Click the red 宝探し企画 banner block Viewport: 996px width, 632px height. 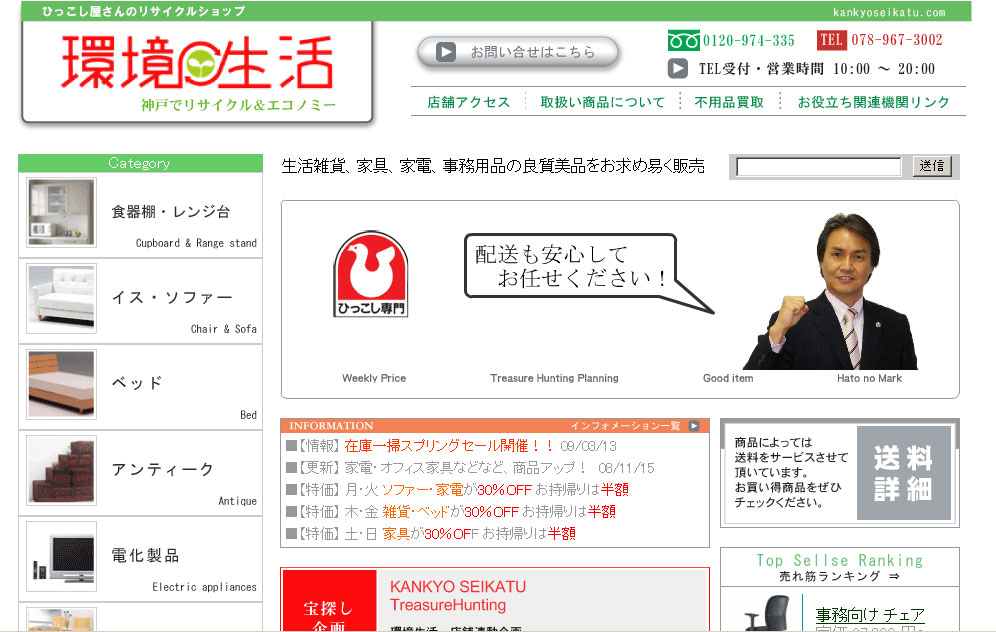[x=329, y=601]
